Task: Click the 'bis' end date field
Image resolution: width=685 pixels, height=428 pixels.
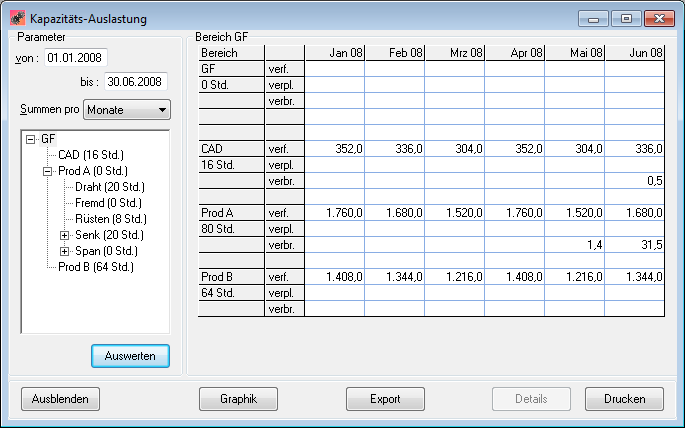Action: tap(136, 81)
